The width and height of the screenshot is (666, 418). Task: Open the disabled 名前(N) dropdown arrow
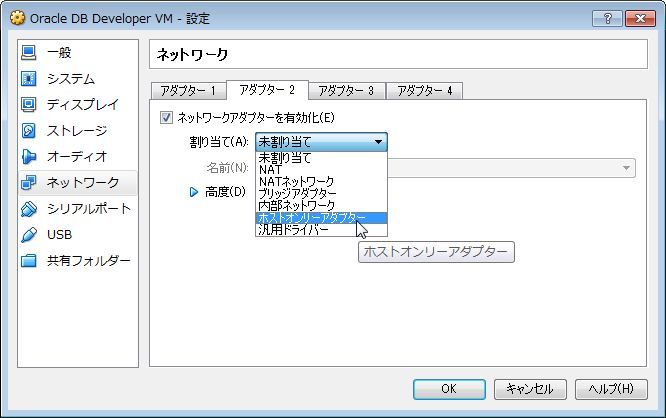[626, 168]
